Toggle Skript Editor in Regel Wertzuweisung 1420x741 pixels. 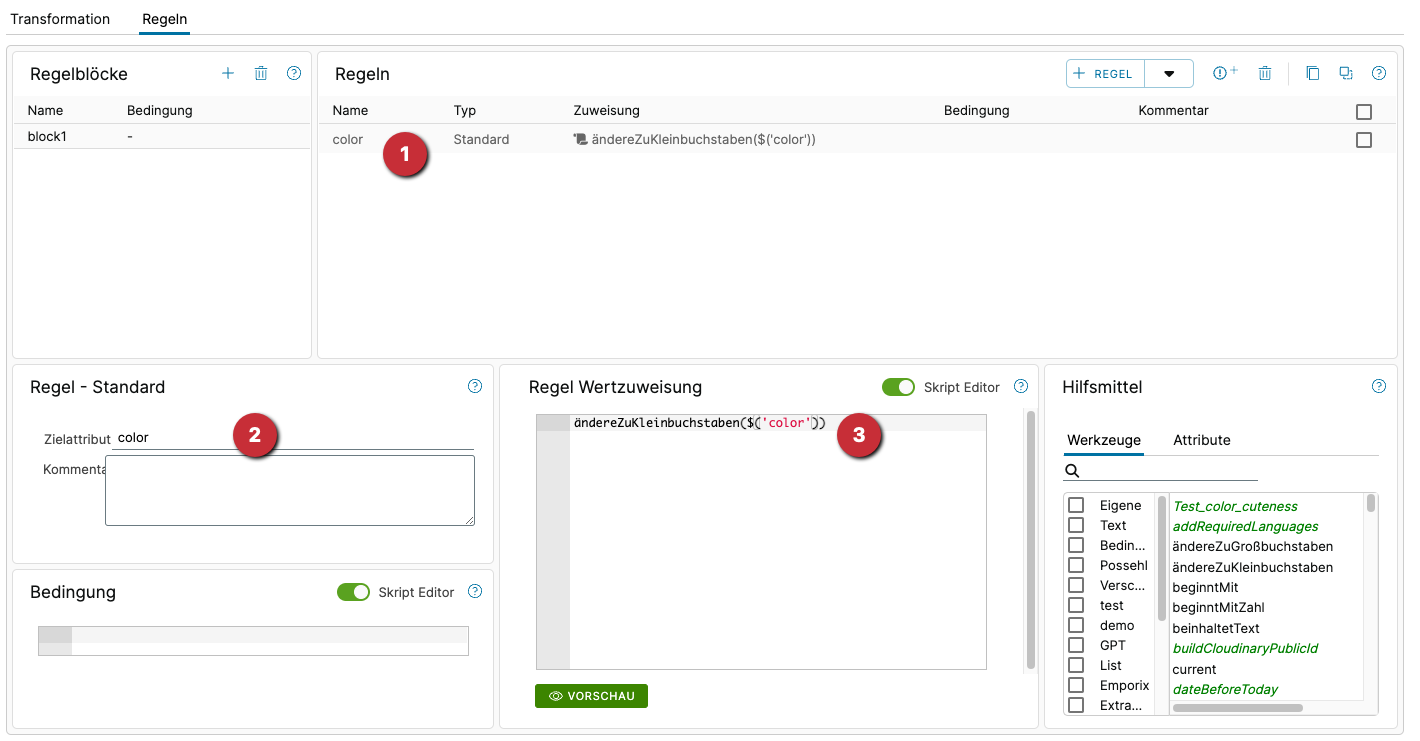click(x=898, y=387)
